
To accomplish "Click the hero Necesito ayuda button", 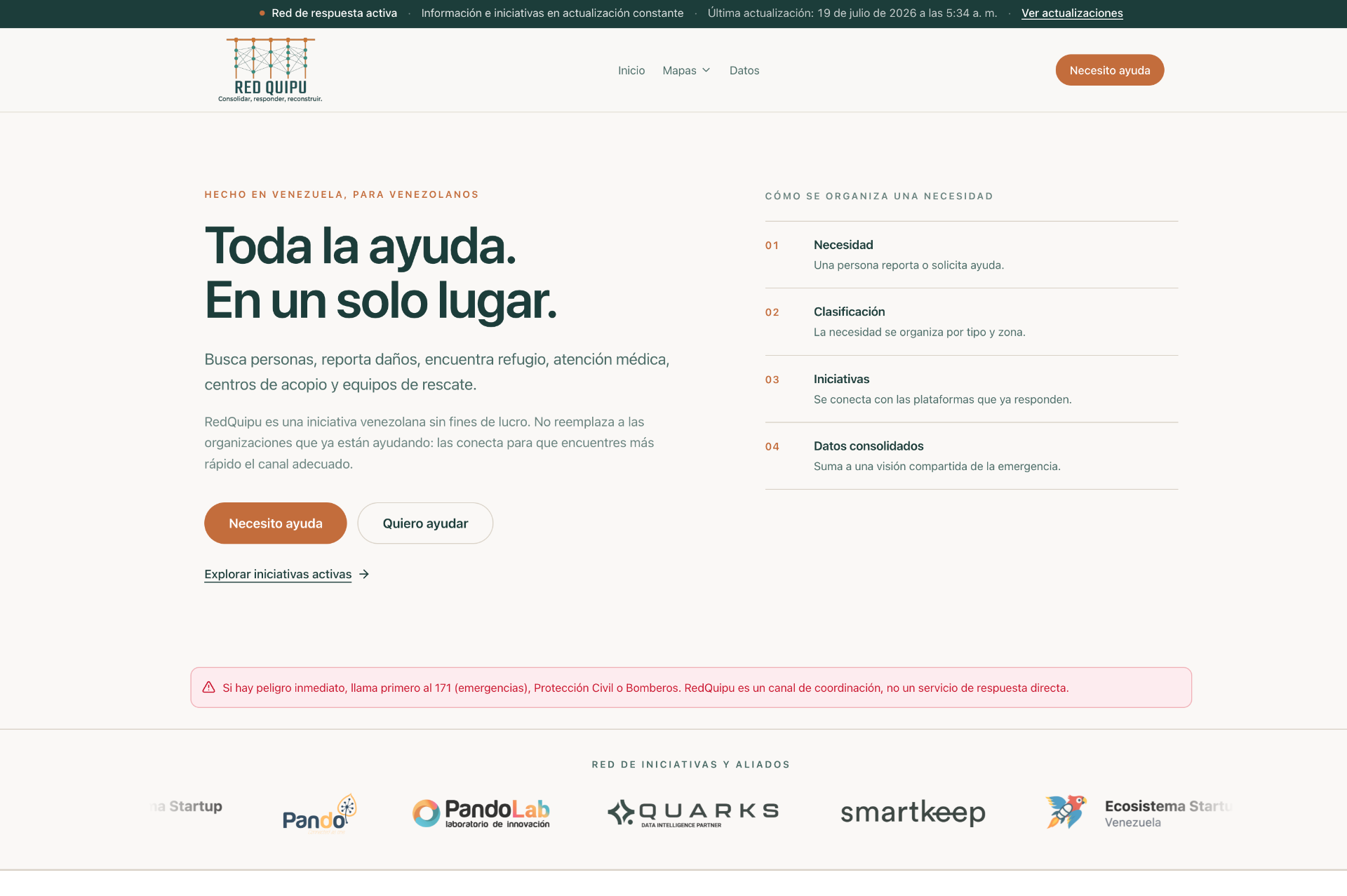I will pos(276,523).
